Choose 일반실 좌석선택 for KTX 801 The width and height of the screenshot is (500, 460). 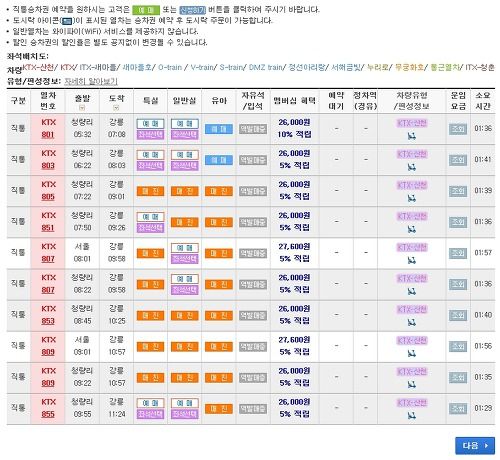[185, 134]
